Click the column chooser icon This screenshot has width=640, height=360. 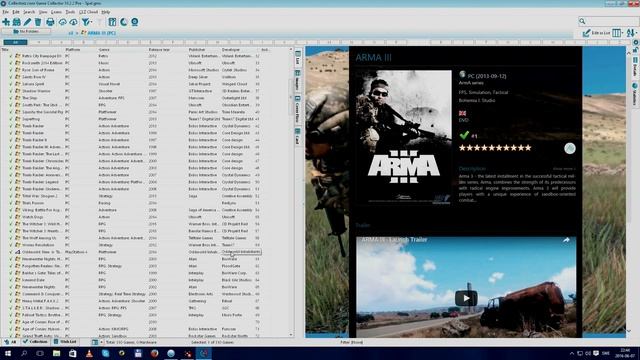tap(617, 33)
